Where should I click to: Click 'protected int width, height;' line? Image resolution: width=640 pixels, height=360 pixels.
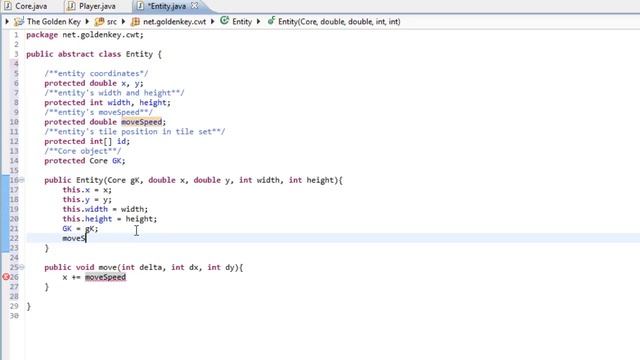coord(107,102)
